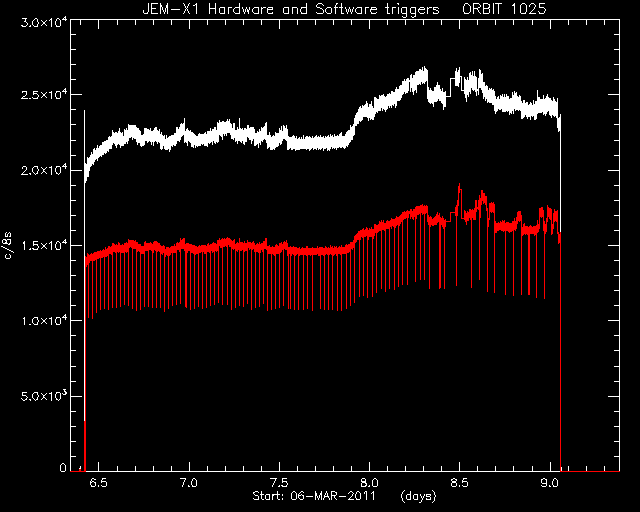
Task: Select the 2.0×10⁴ y-axis tick label
Action: [x=43, y=170]
